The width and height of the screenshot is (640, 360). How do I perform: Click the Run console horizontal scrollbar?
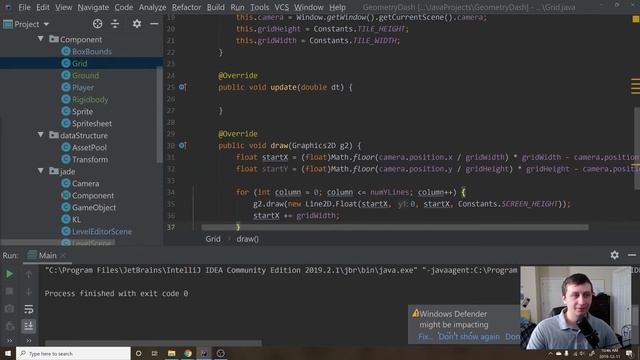click(153, 343)
